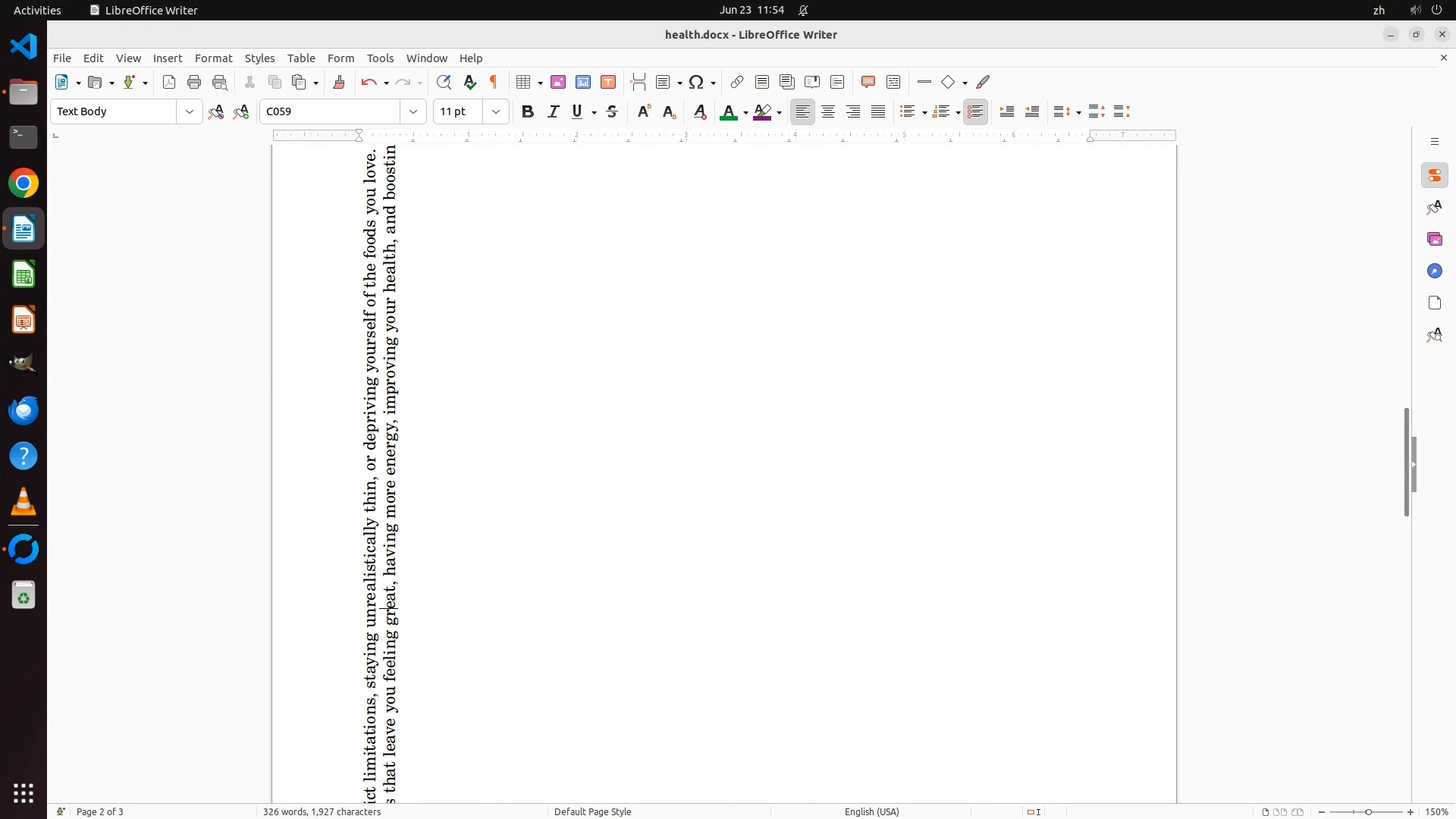Image resolution: width=1456 pixels, height=819 pixels.
Task: Adjust the zoom slider in status bar
Action: (x=1368, y=812)
